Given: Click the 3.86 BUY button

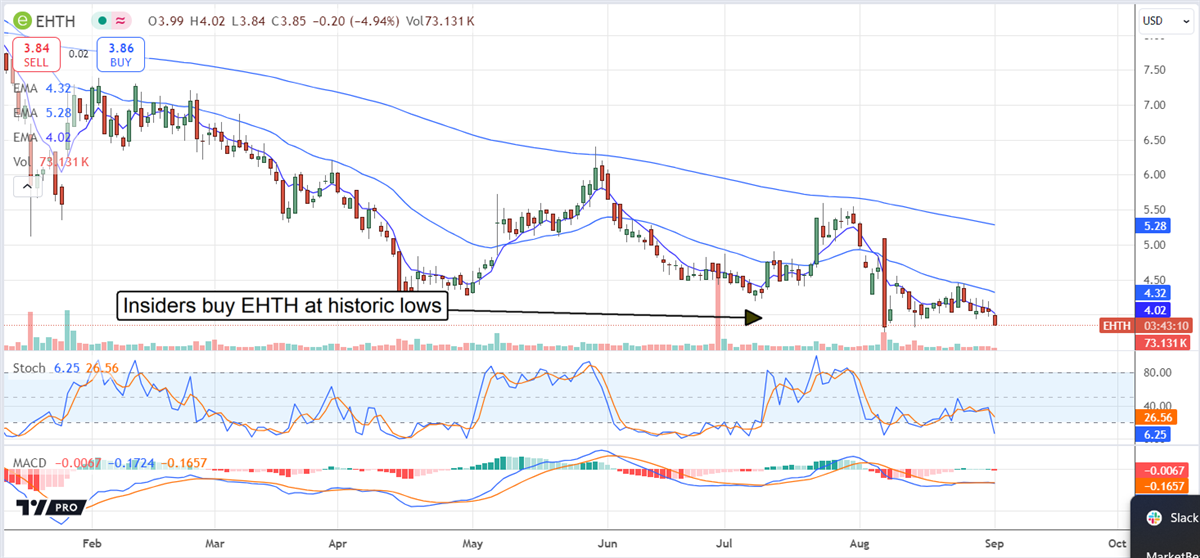Looking at the screenshot, I should point(120,54).
